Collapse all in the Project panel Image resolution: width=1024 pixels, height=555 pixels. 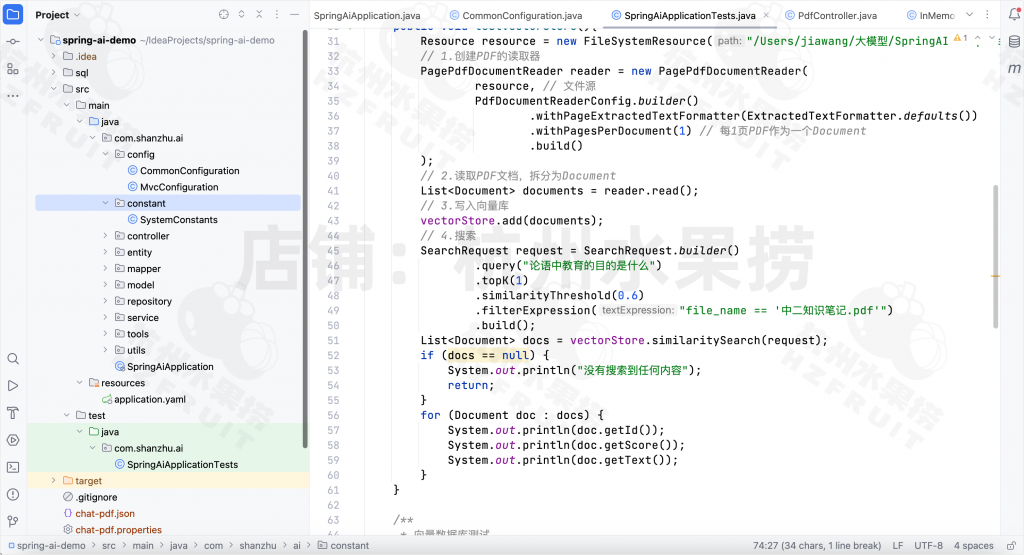click(260, 15)
